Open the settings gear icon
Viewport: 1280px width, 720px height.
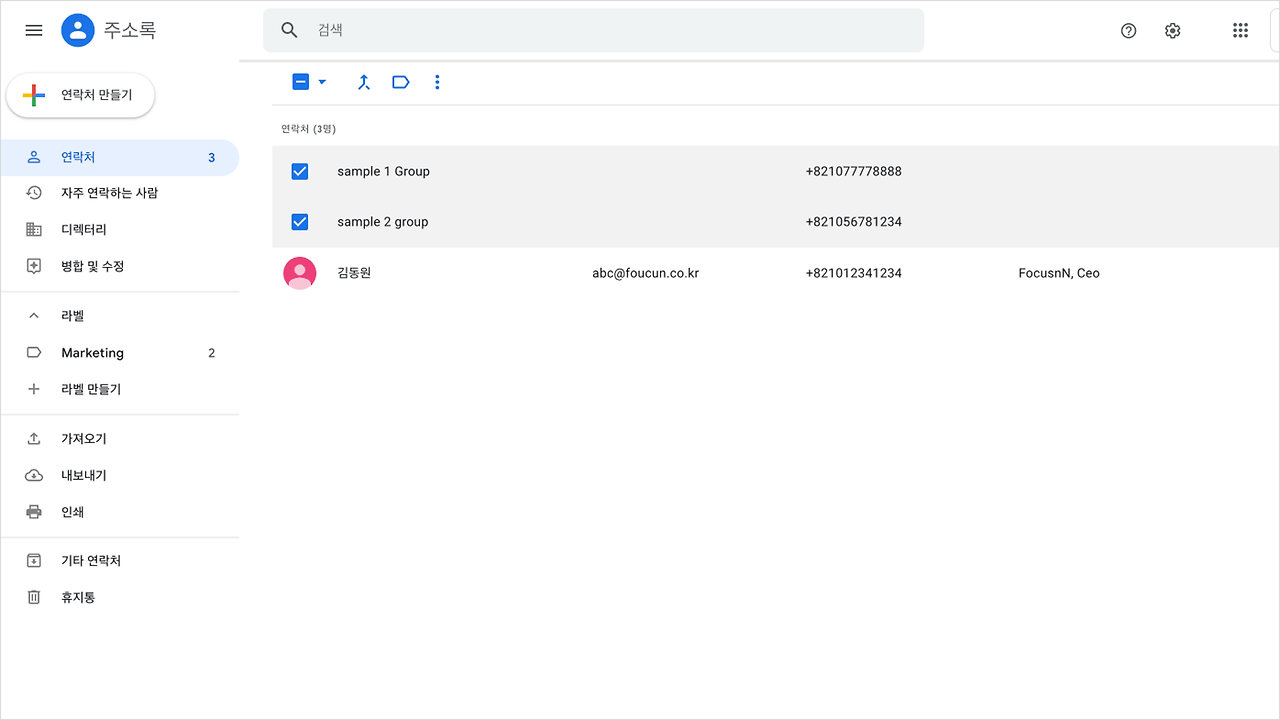tap(1173, 31)
